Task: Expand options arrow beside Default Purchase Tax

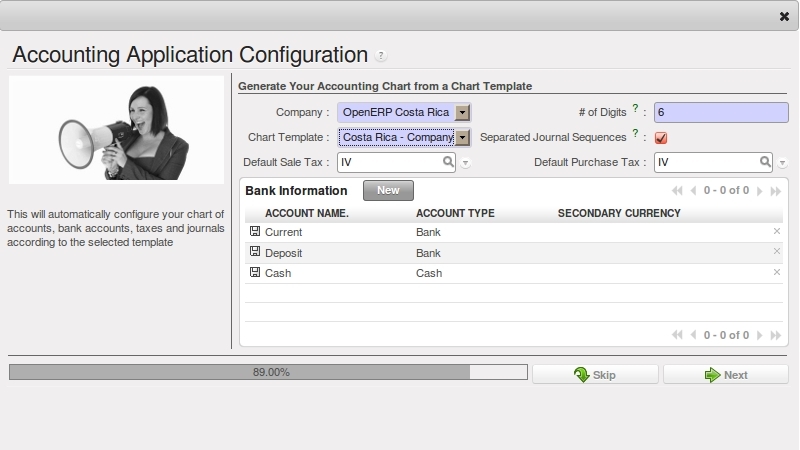Action: coord(783,163)
